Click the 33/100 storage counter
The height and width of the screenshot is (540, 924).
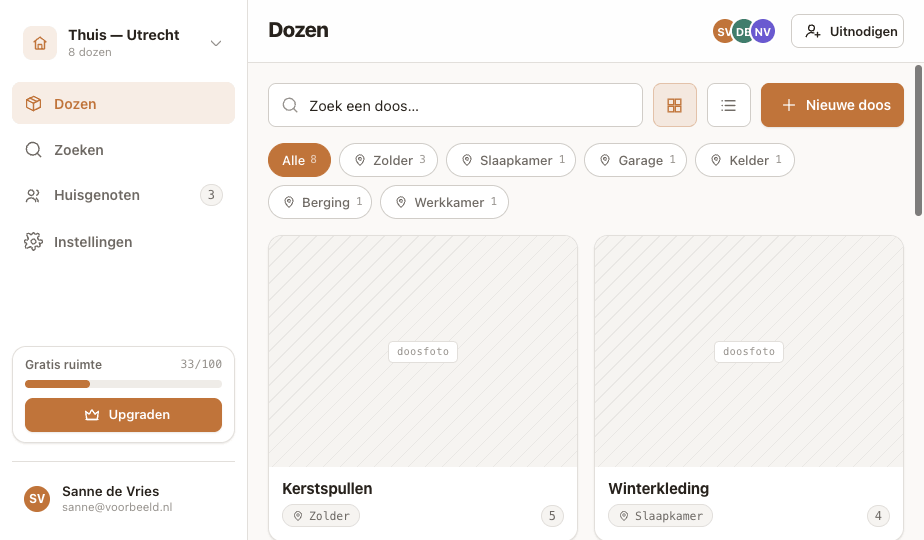pyautogui.click(x=201, y=364)
